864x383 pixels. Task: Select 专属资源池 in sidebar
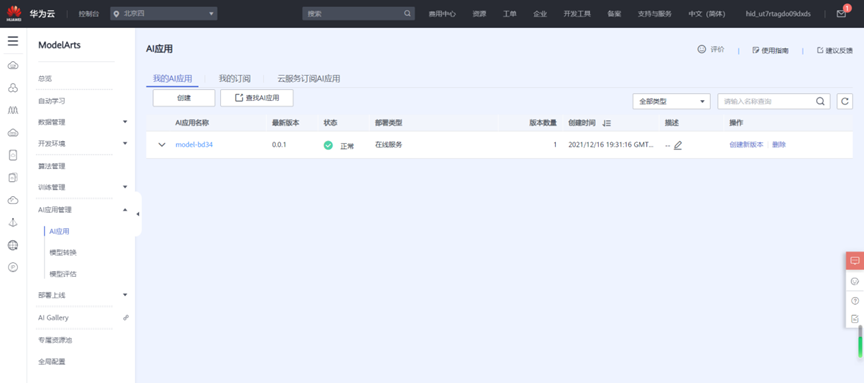[x=55, y=340]
